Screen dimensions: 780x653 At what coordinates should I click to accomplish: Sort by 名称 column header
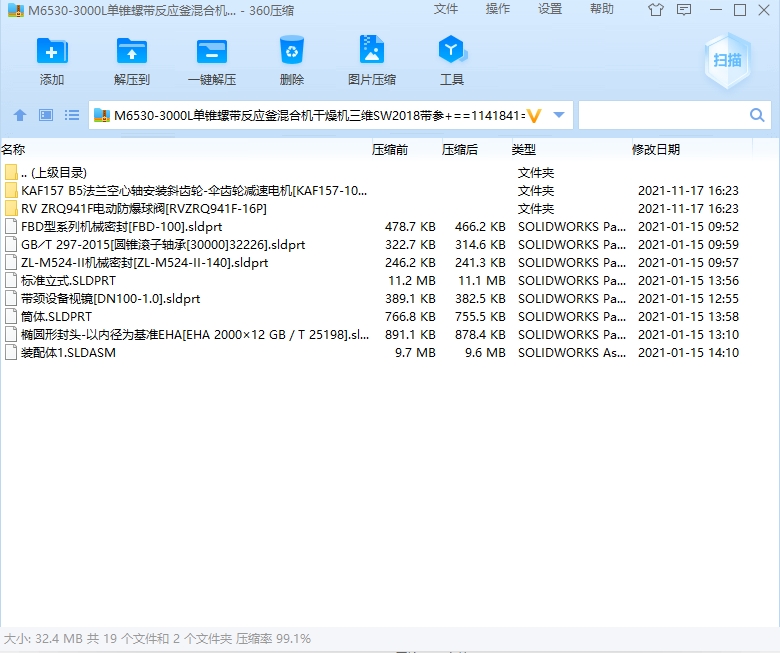(x=13, y=149)
